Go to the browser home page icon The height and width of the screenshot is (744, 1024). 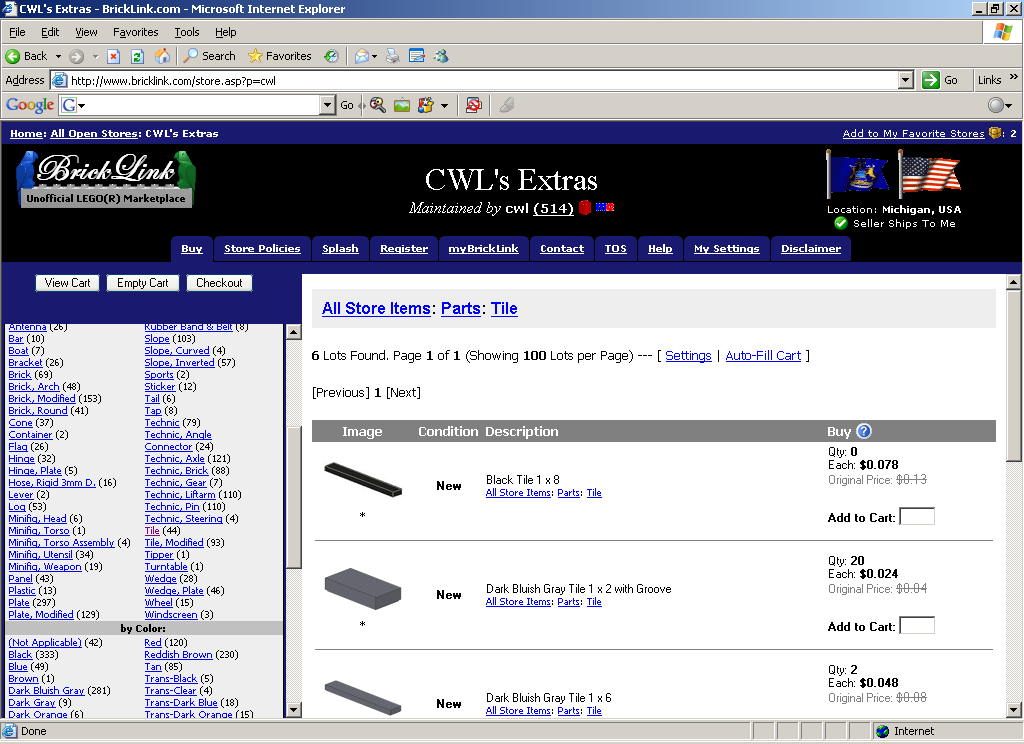click(161, 56)
